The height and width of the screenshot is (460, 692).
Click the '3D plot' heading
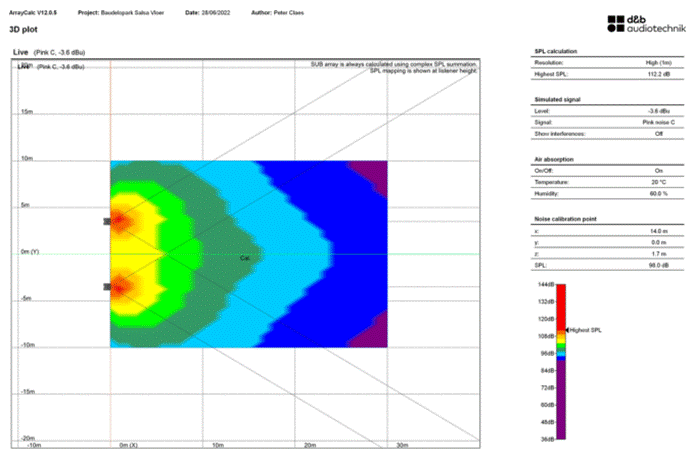(x=23, y=30)
